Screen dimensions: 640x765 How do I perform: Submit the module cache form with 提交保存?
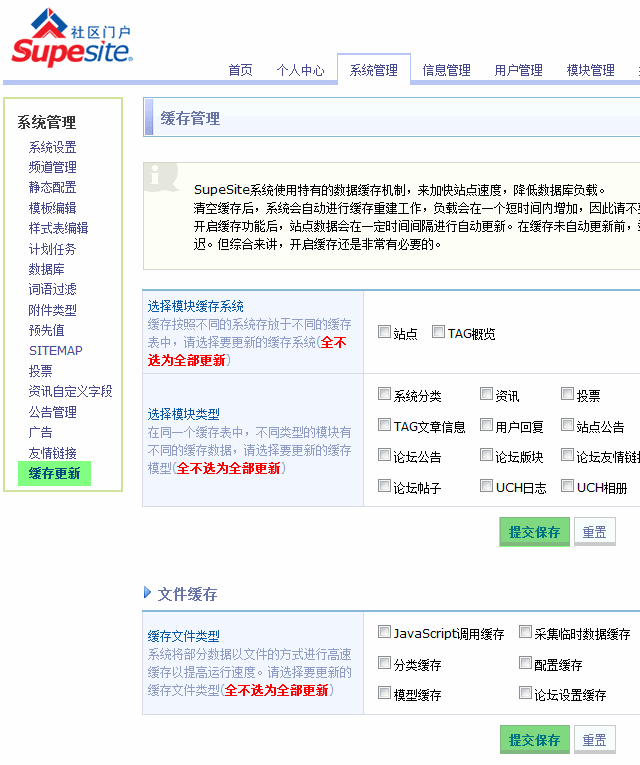534,532
